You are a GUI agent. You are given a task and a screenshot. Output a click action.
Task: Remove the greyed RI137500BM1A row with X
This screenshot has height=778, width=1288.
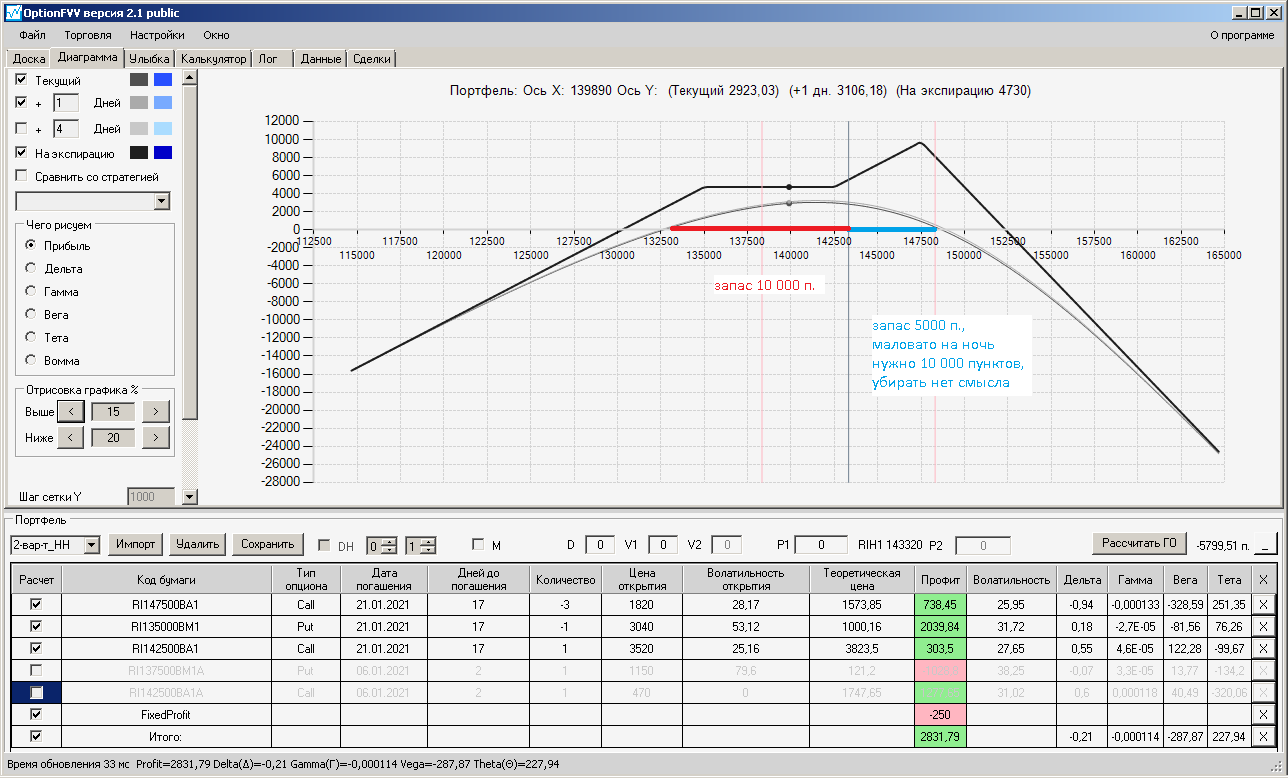click(1264, 670)
